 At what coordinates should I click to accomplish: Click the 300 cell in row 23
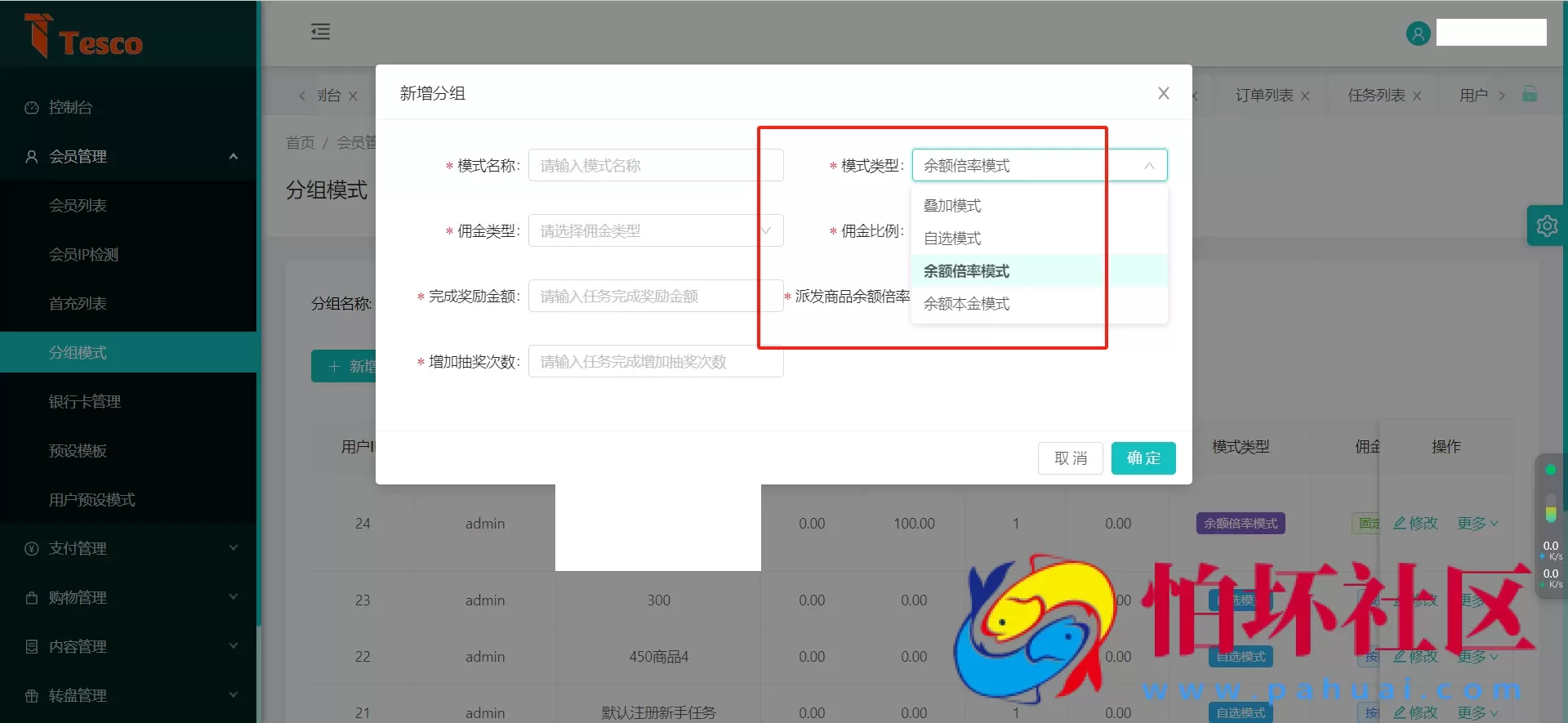click(x=659, y=600)
